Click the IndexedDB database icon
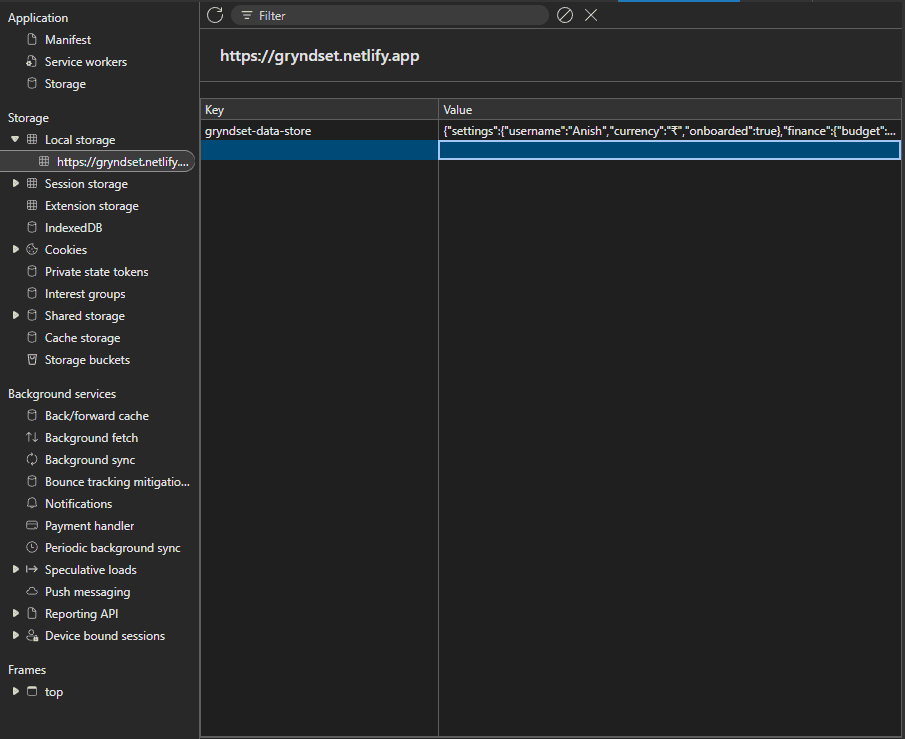 [x=32, y=227]
